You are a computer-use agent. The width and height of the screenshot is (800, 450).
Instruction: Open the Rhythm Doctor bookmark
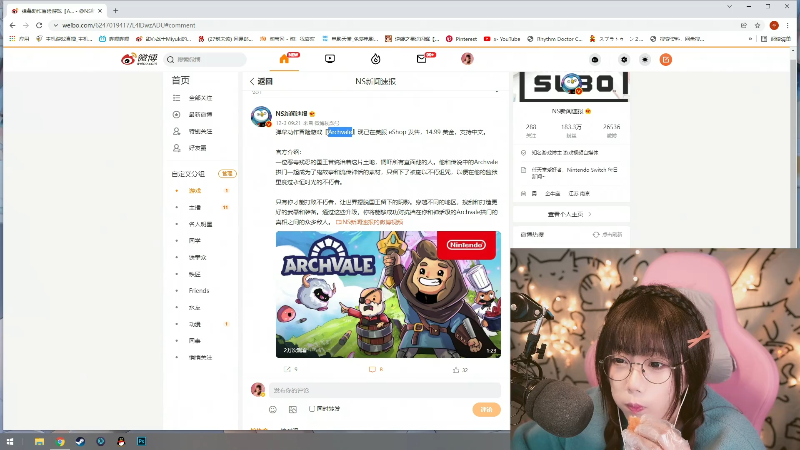(x=554, y=39)
